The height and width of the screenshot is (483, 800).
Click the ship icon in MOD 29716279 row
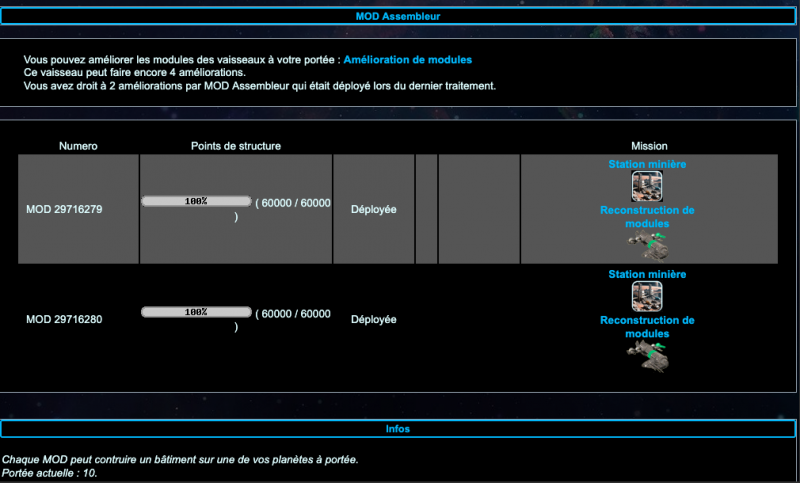(x=648, y=245)
